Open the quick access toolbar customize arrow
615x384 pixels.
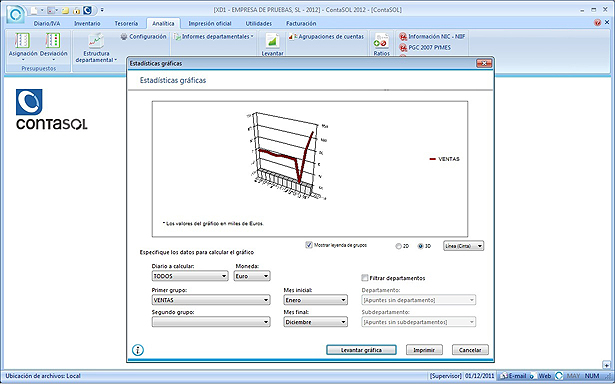coord(102,10)
